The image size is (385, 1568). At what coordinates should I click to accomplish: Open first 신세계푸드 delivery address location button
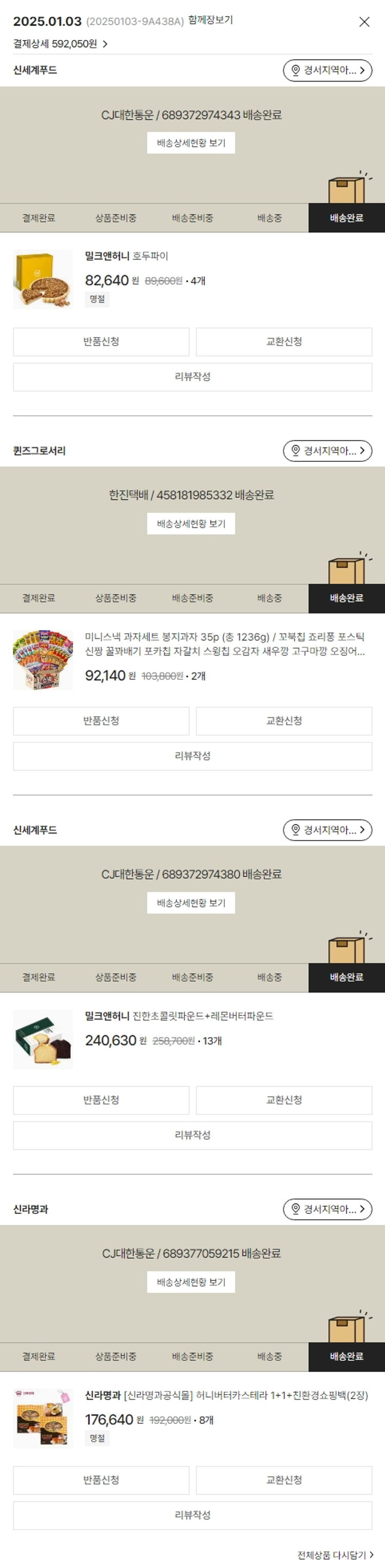[x=328, y=70]
